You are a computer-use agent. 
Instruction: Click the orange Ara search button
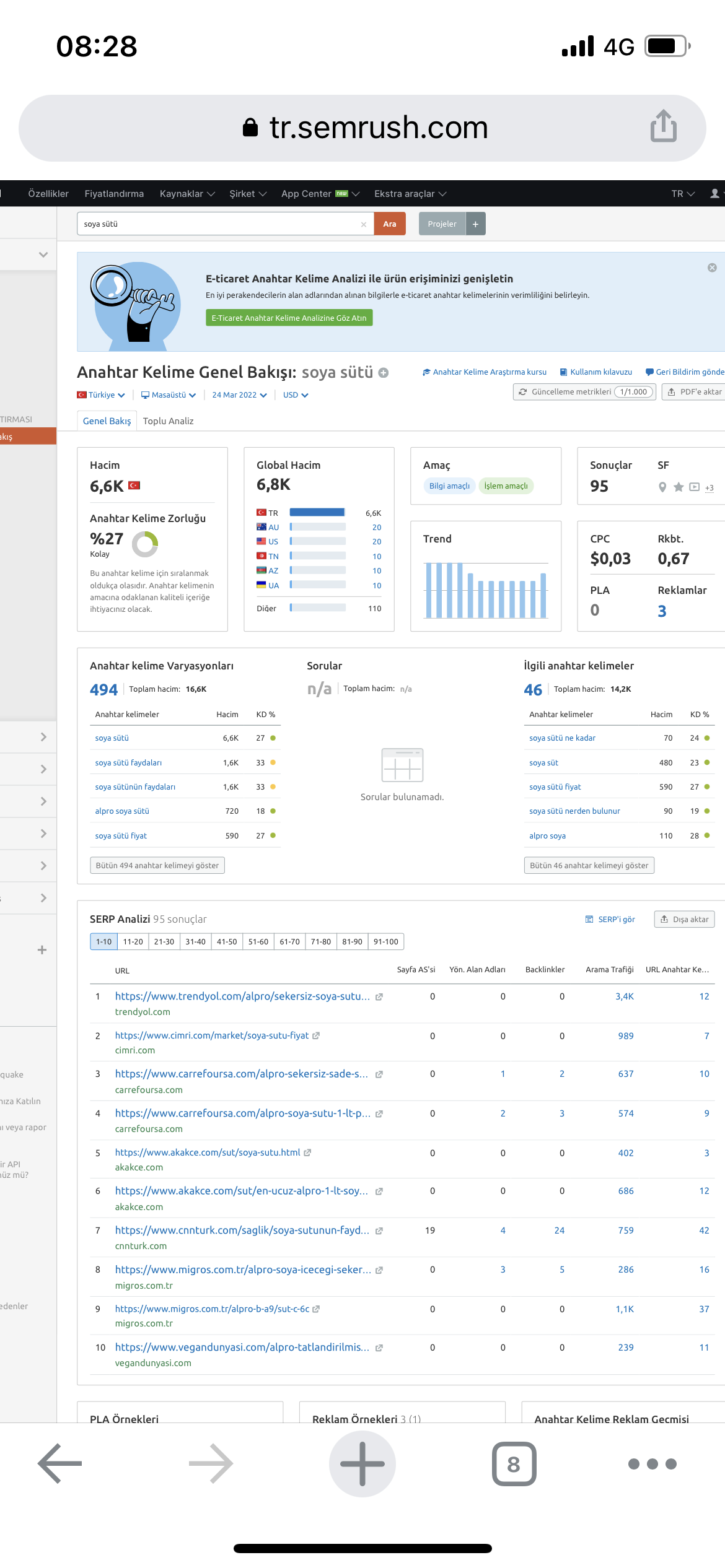click(390, 224)
